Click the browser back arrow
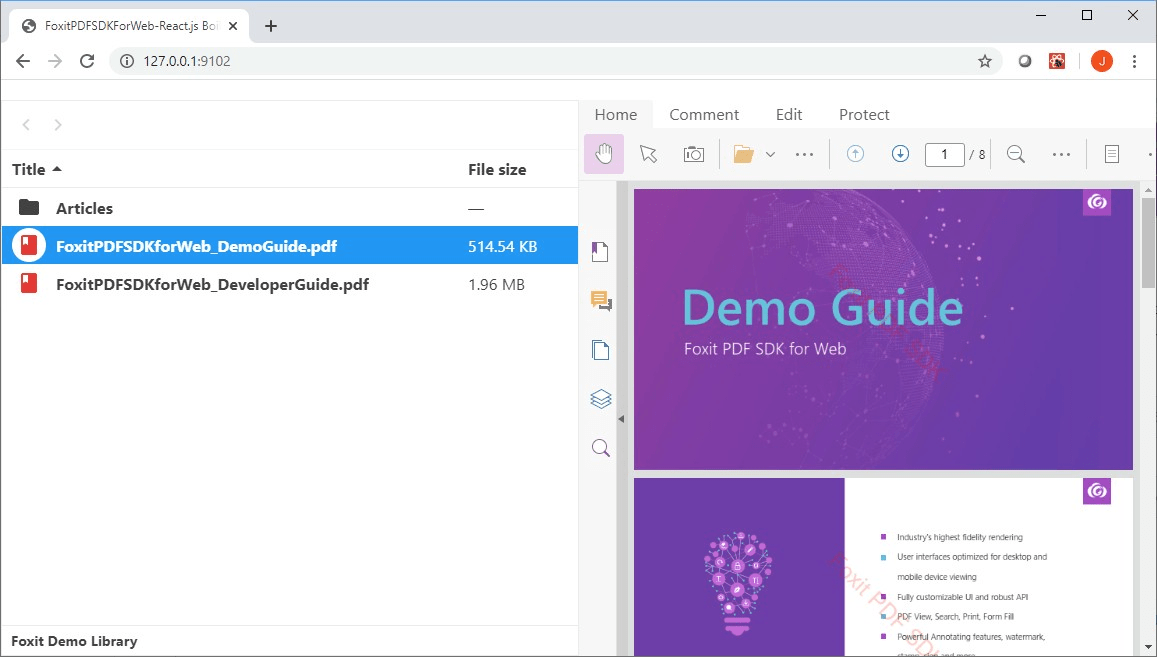The width and height of the screenshot is (1157, 657). [x=23, y=61]
